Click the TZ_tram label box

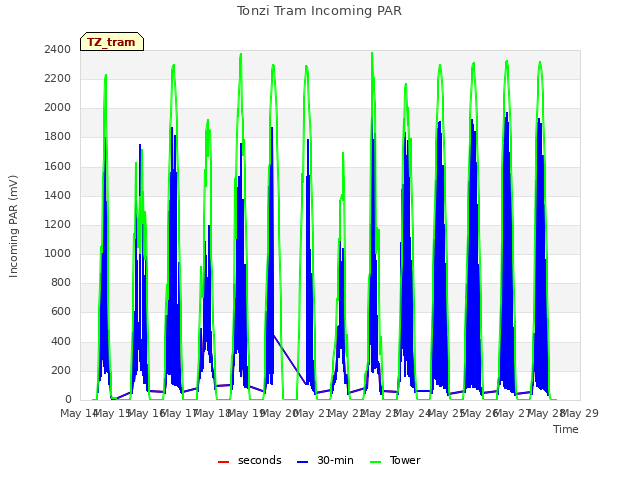click(x=112, y=42)
